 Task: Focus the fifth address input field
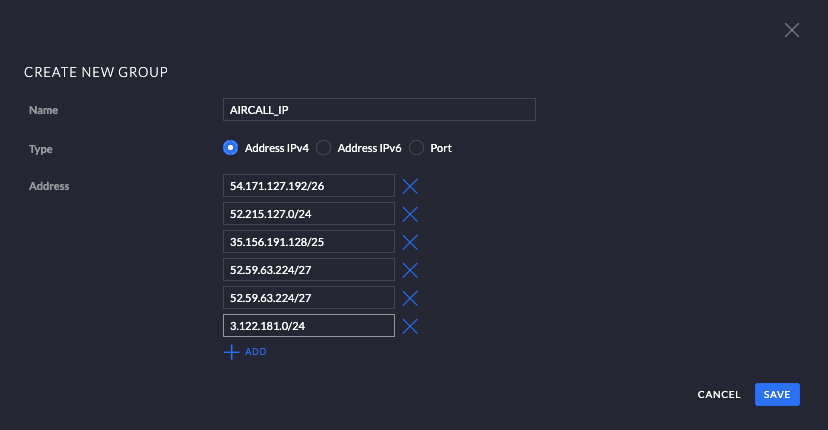pyautogui.click(x=309, y=298)
